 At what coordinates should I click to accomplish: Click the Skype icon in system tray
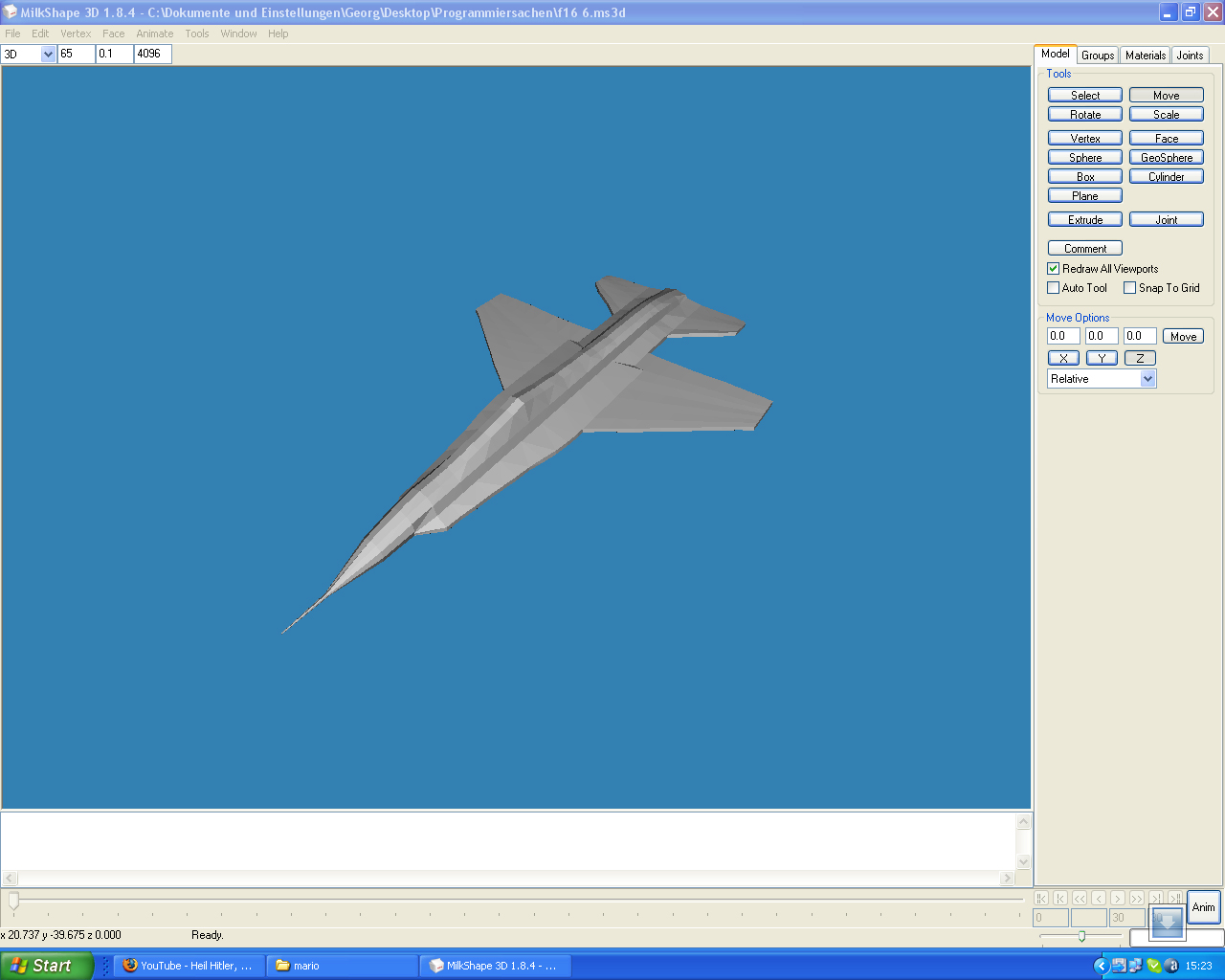click(1153, 966)
